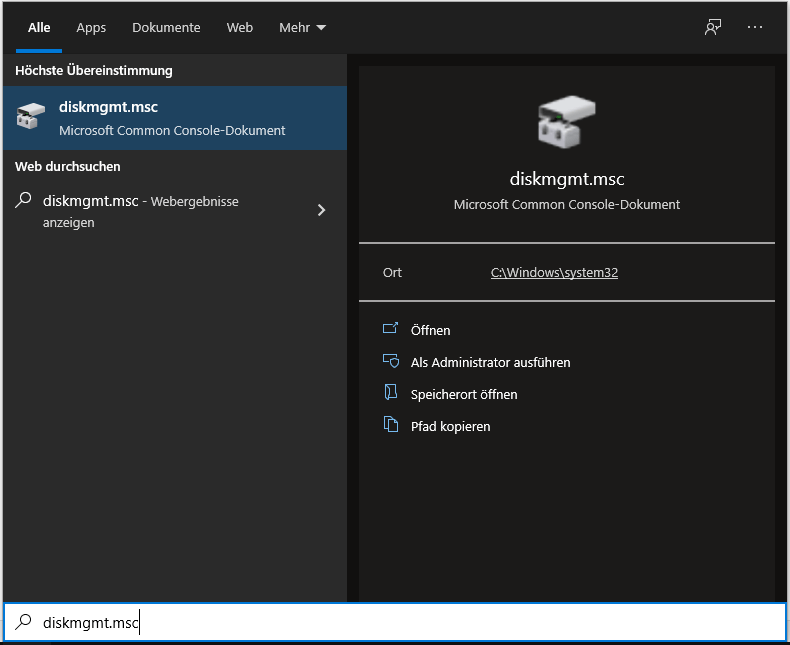Click the diskmgmt.msc title in preview pane
790x645 pixels.
566,180
